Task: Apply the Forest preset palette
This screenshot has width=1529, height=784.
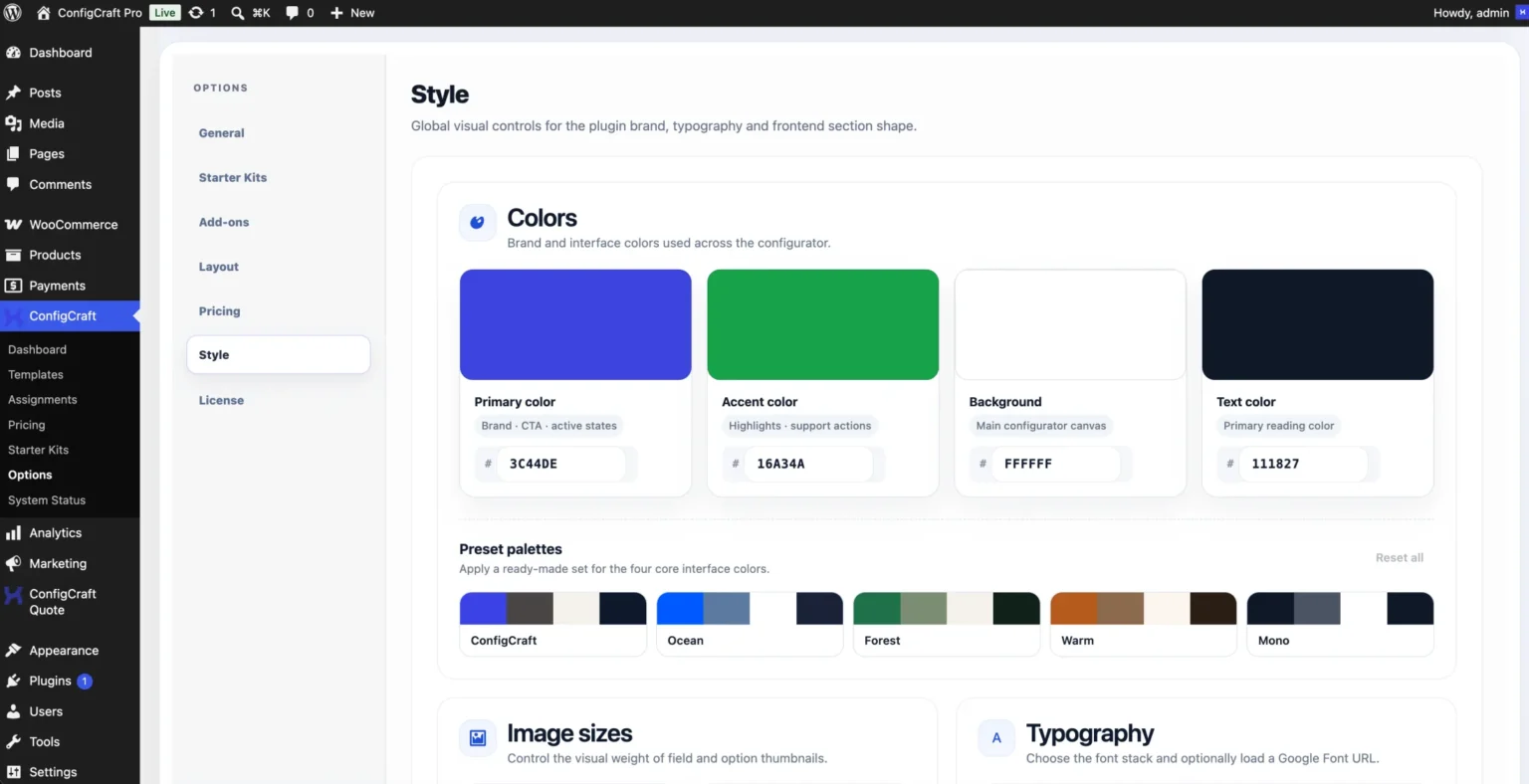Action: 947,624
